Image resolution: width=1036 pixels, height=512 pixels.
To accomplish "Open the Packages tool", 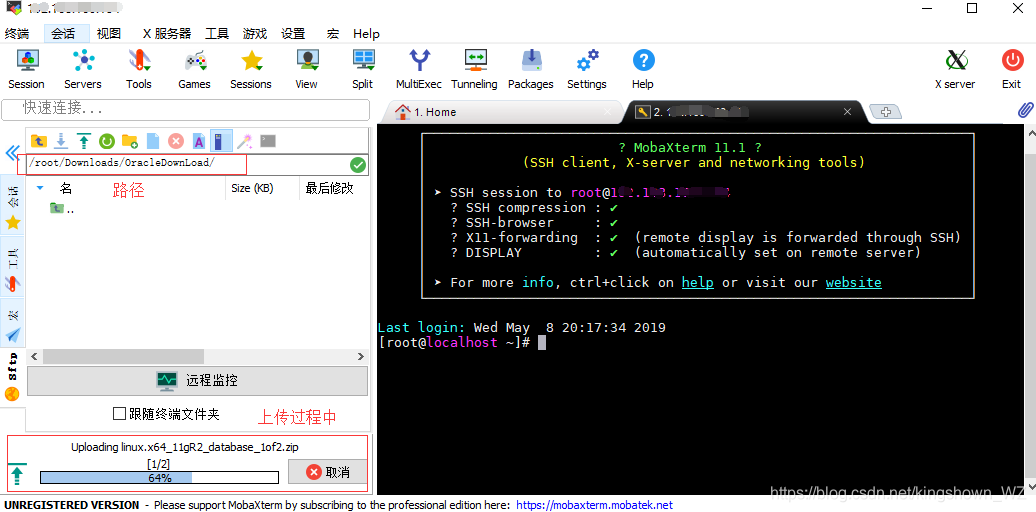I will 531,69.
